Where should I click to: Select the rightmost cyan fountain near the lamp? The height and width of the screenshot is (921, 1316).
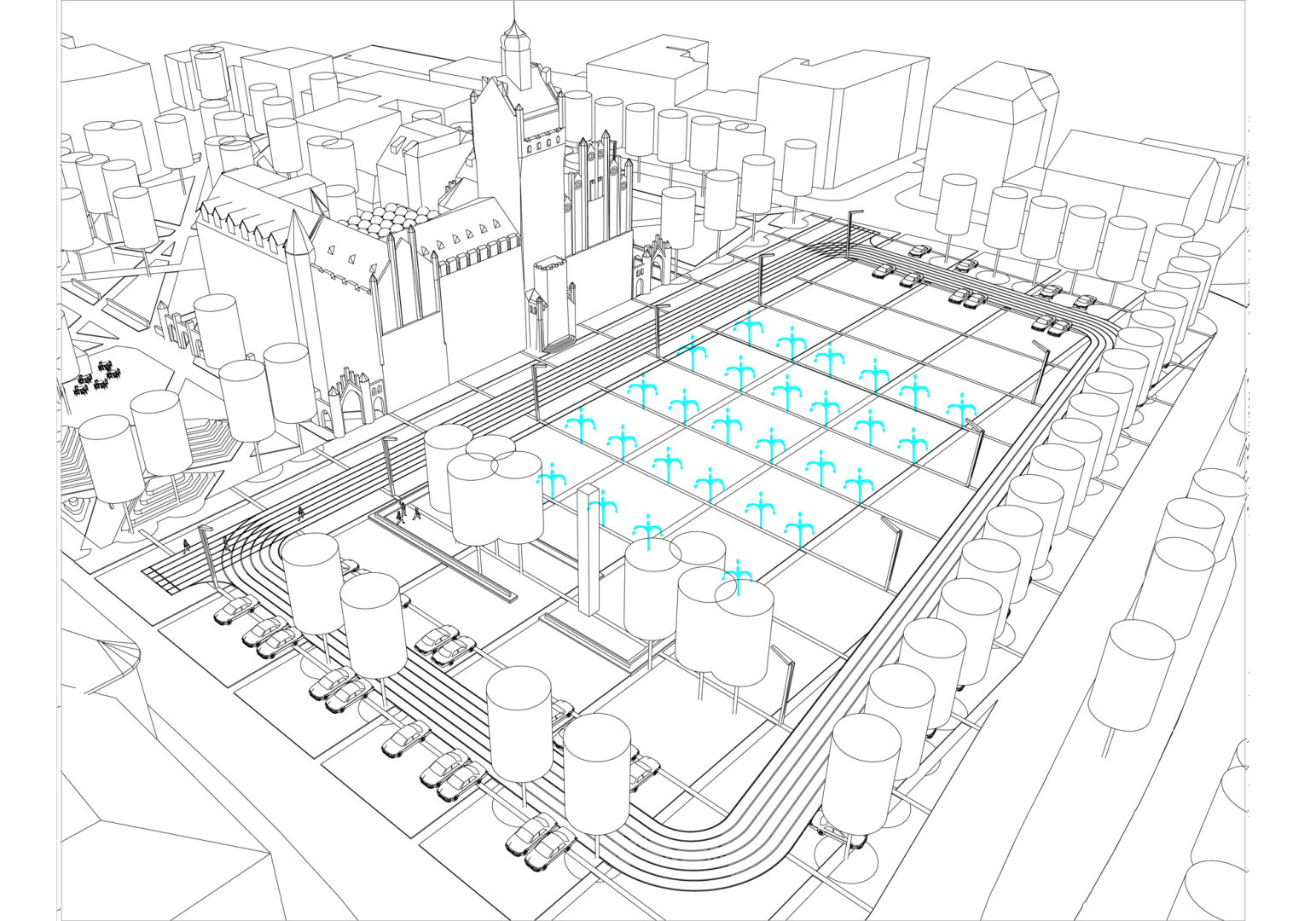[962, 411]
